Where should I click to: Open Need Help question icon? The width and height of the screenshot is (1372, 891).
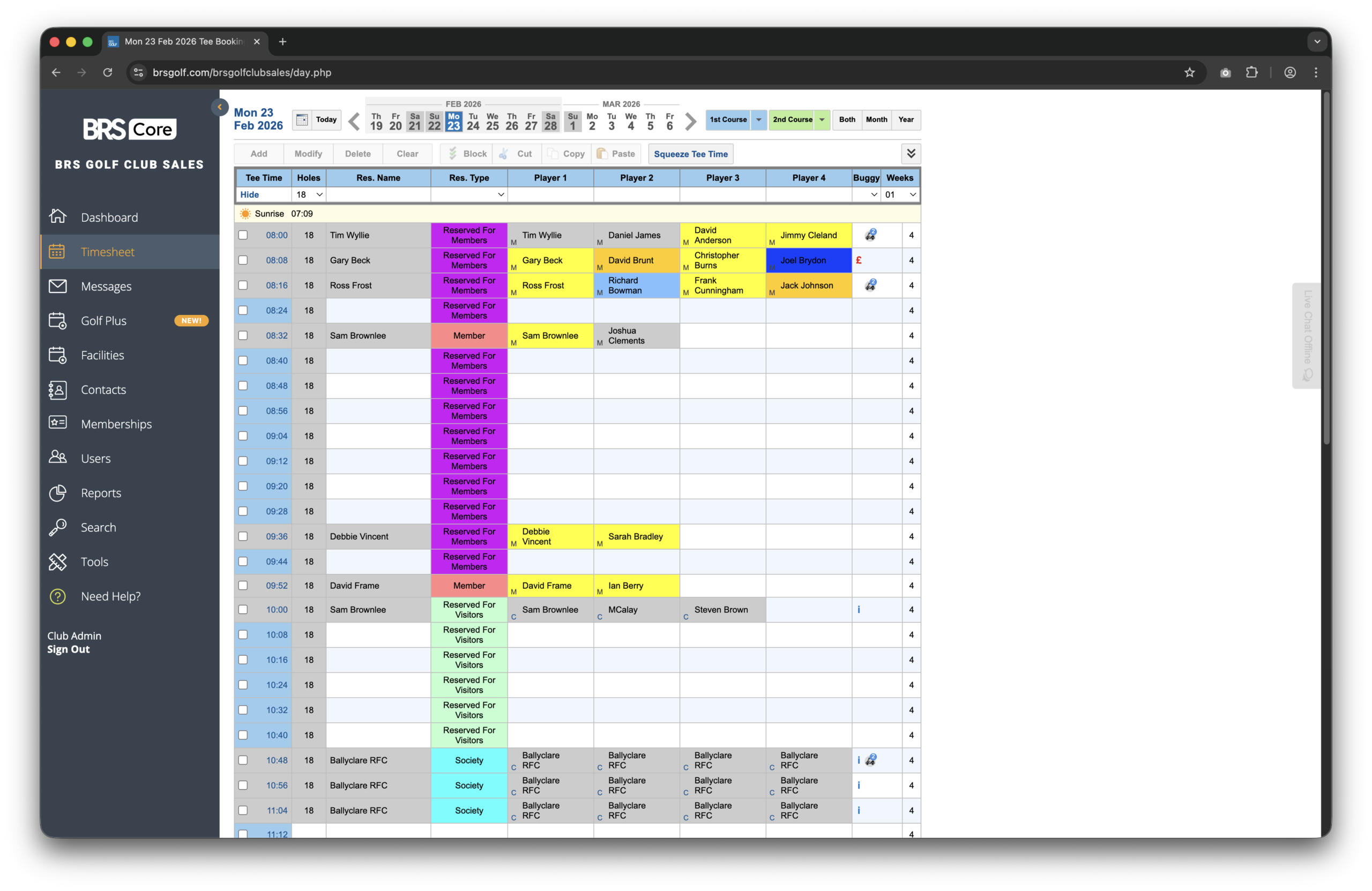[58, 596]
